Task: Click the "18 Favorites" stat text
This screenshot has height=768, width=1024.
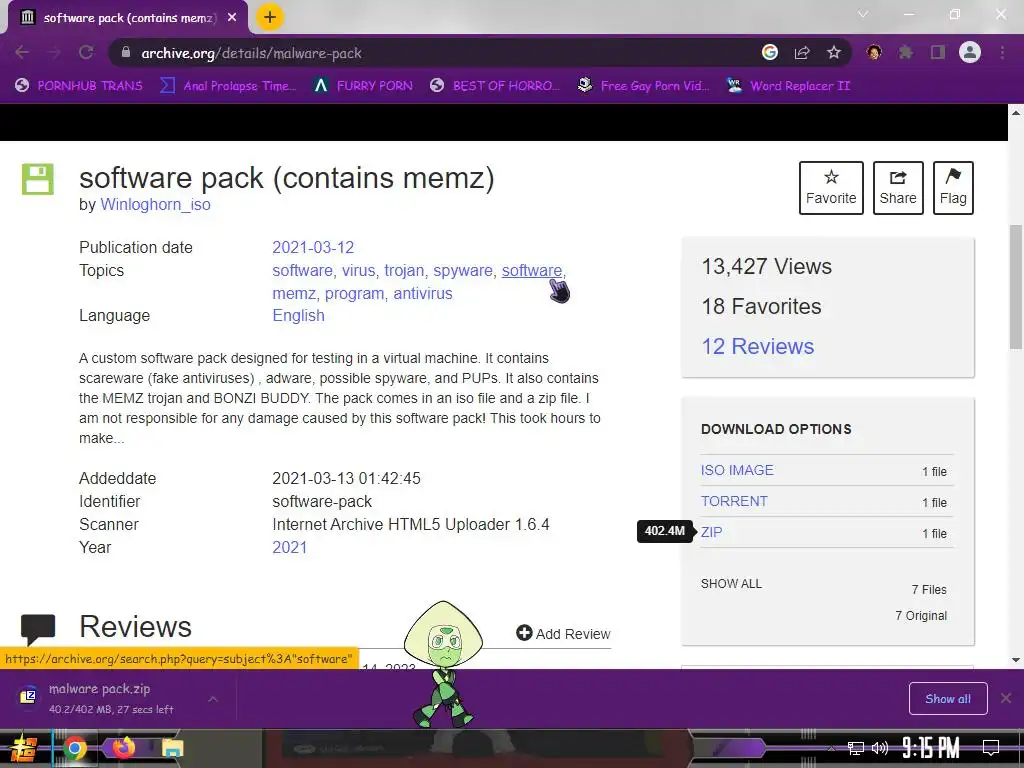Action: 761,306
